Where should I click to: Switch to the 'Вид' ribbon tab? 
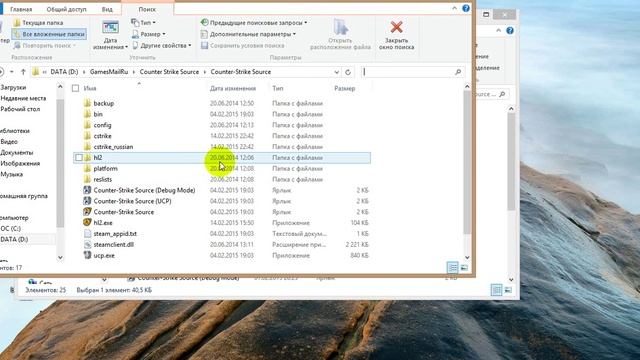tap(107, 9)
